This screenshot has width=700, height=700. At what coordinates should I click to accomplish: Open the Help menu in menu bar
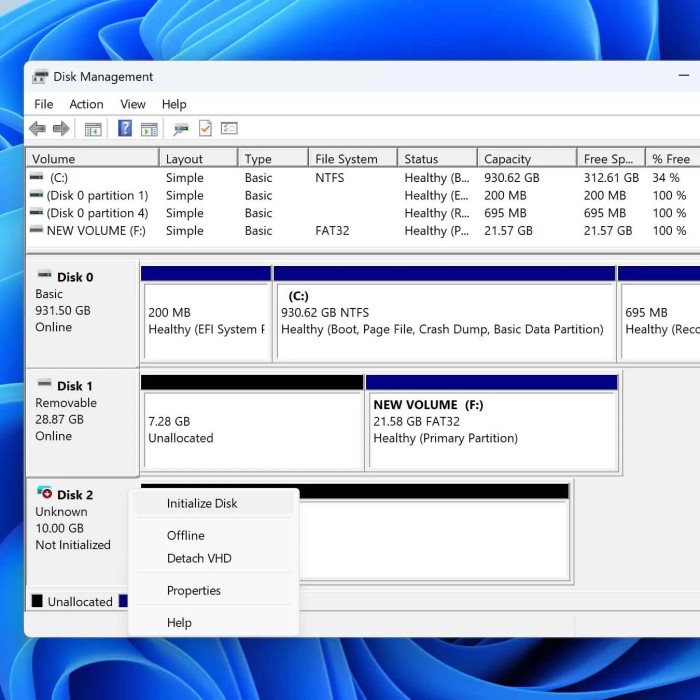pyautogui.click(x=174, y=104)
